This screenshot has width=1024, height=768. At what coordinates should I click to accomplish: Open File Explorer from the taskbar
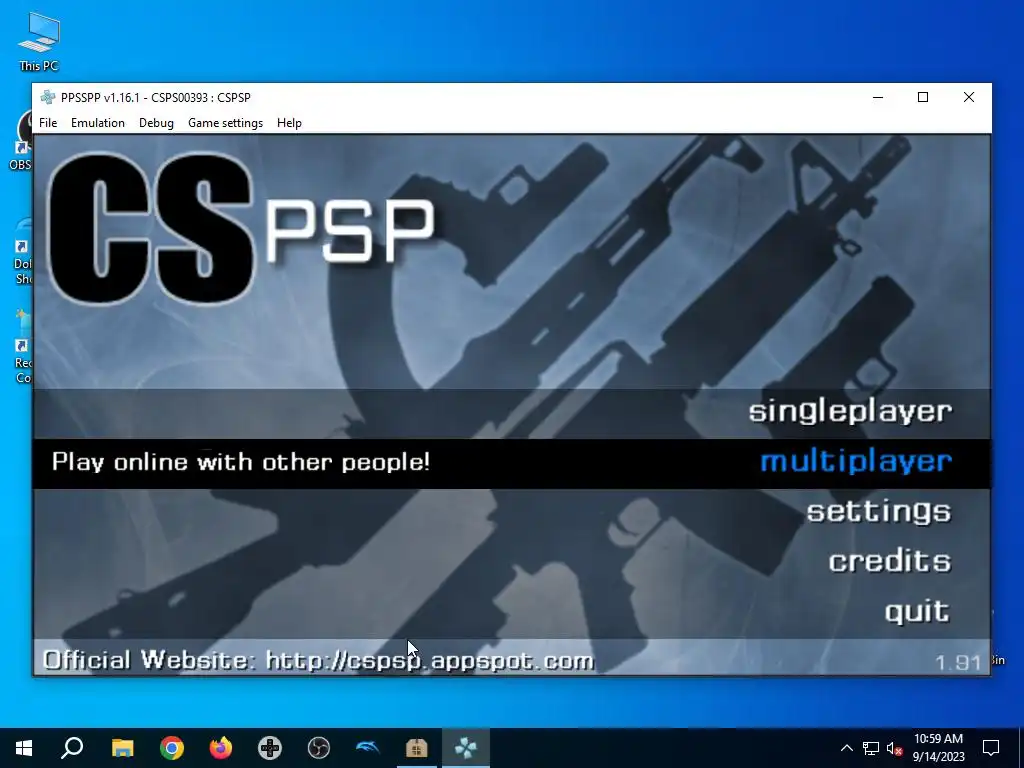click(x=122, y=748)
